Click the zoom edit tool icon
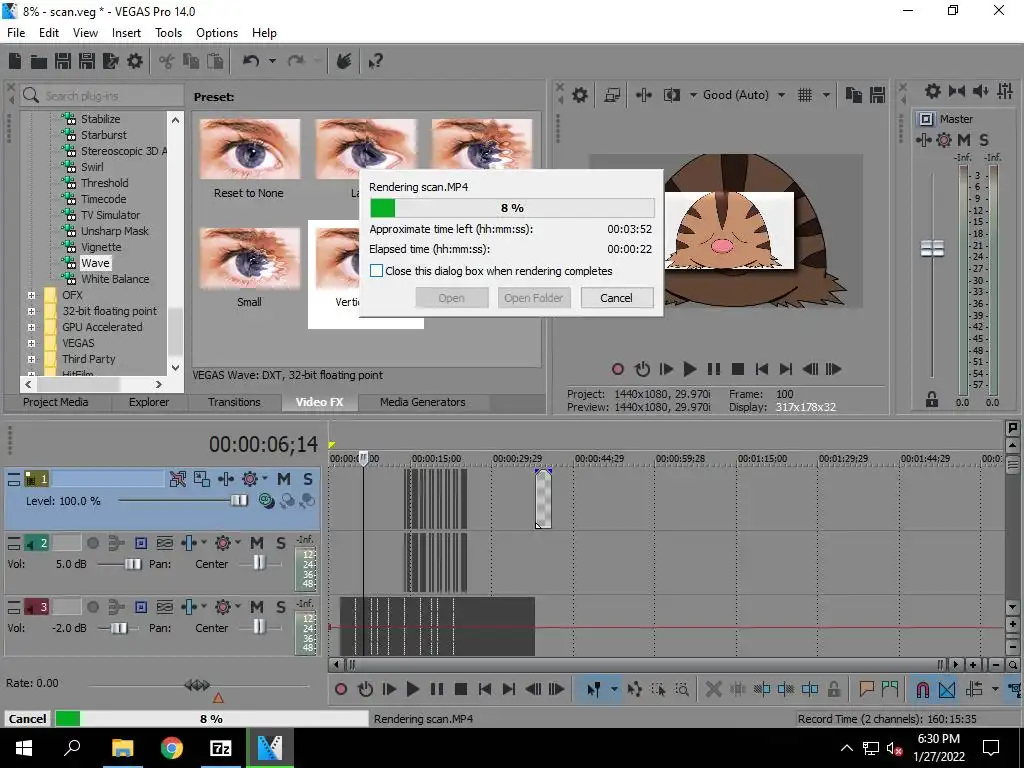Viewport: 1024px width, 768px height. (x=682, y=689)
